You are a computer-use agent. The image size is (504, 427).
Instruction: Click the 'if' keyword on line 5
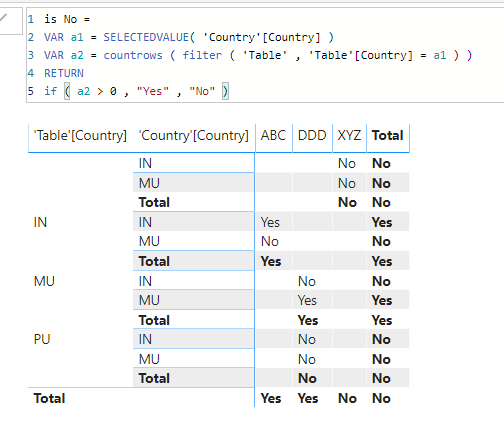click(x=50, y=91)
